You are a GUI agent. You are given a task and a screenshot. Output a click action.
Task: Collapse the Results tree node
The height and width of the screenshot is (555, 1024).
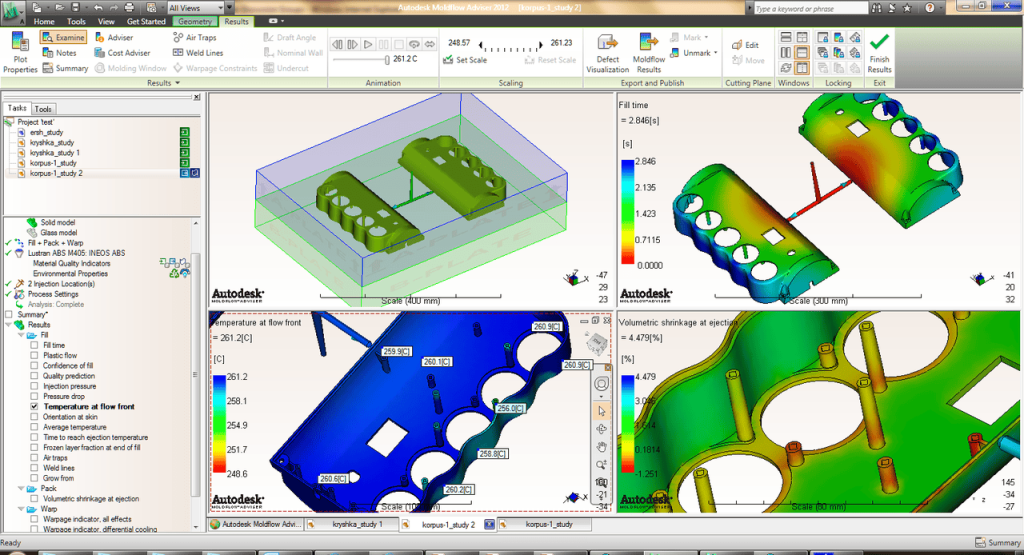8,325
